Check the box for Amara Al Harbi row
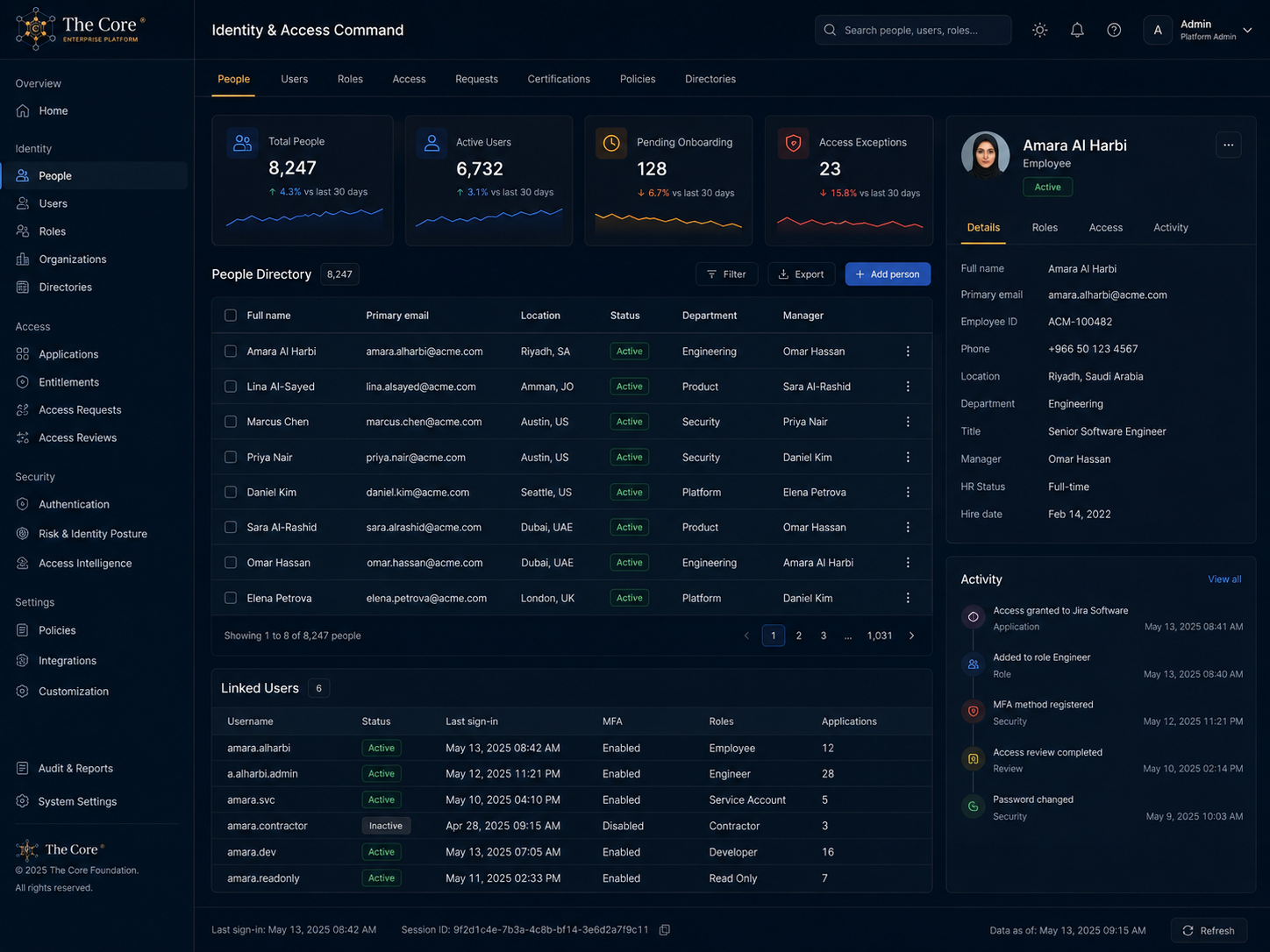The image size is (1270, 952). pyautogui.click(x=231, y=352)
